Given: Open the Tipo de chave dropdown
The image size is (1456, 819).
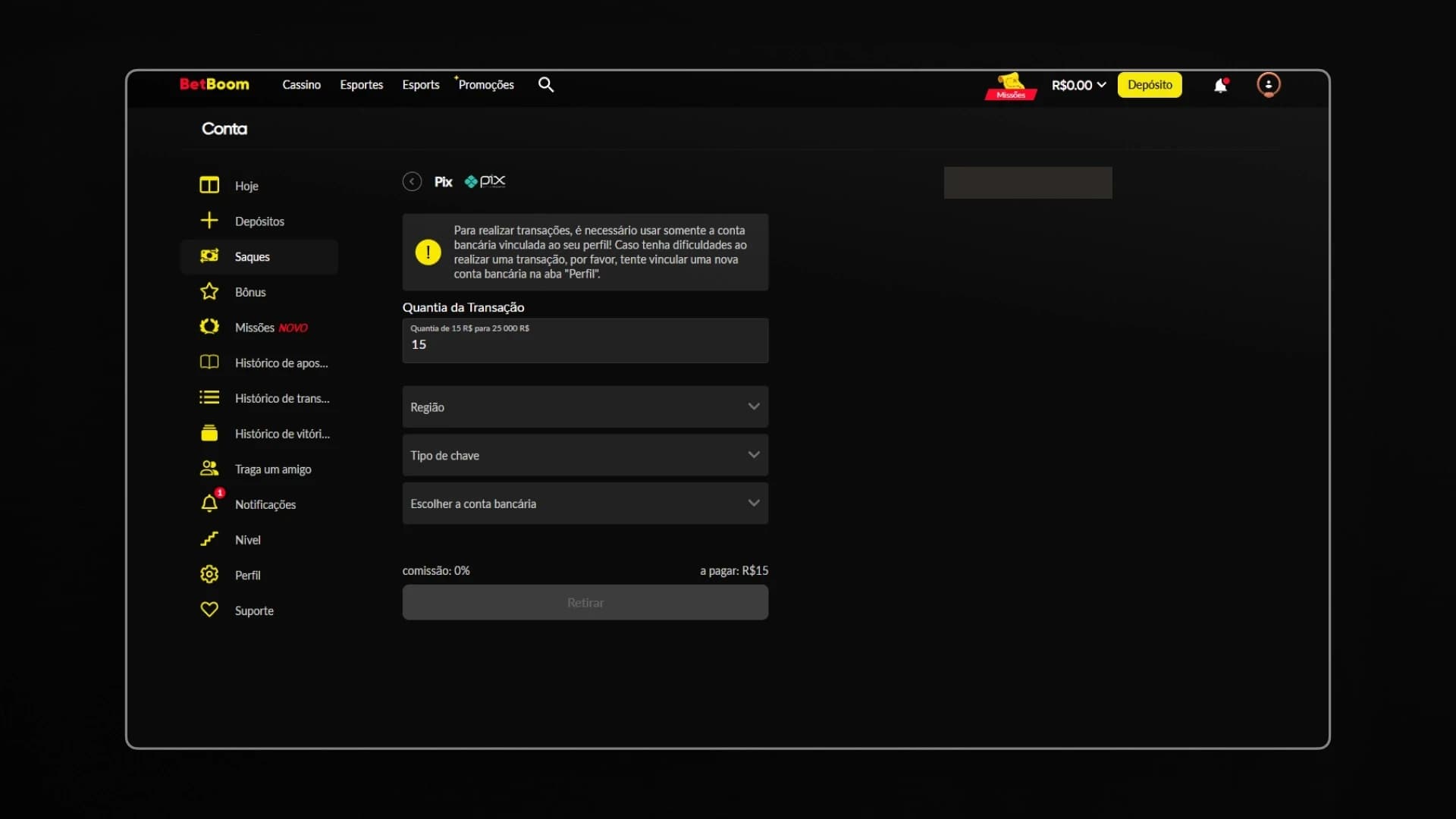Looking at the screenshot, I should point(585,455).
